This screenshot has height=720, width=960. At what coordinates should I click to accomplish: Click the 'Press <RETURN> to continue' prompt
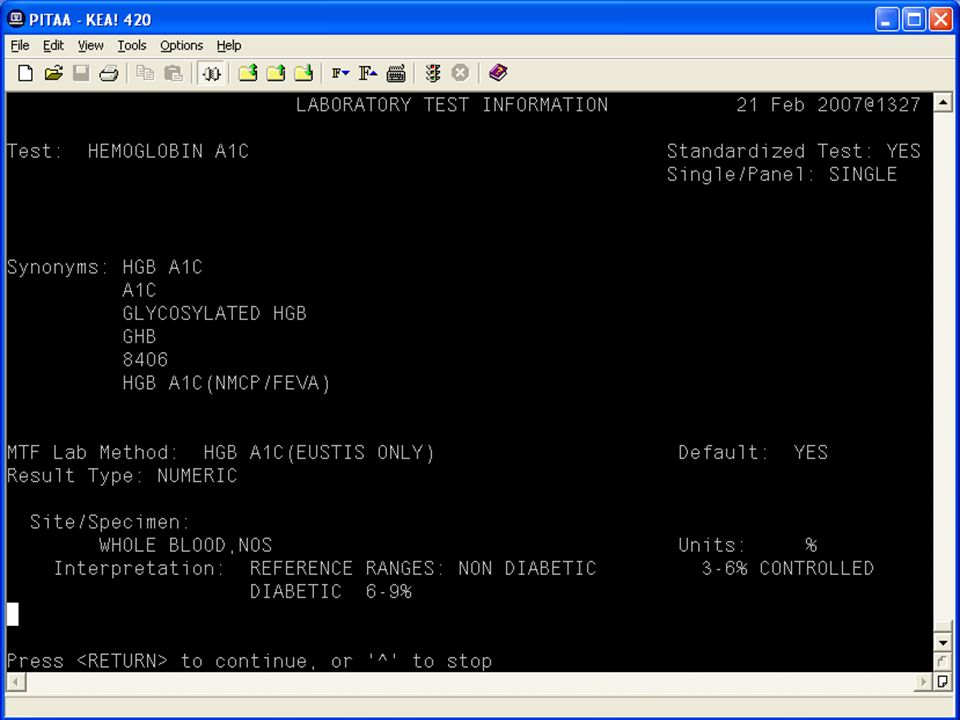(x=249, y=661)
